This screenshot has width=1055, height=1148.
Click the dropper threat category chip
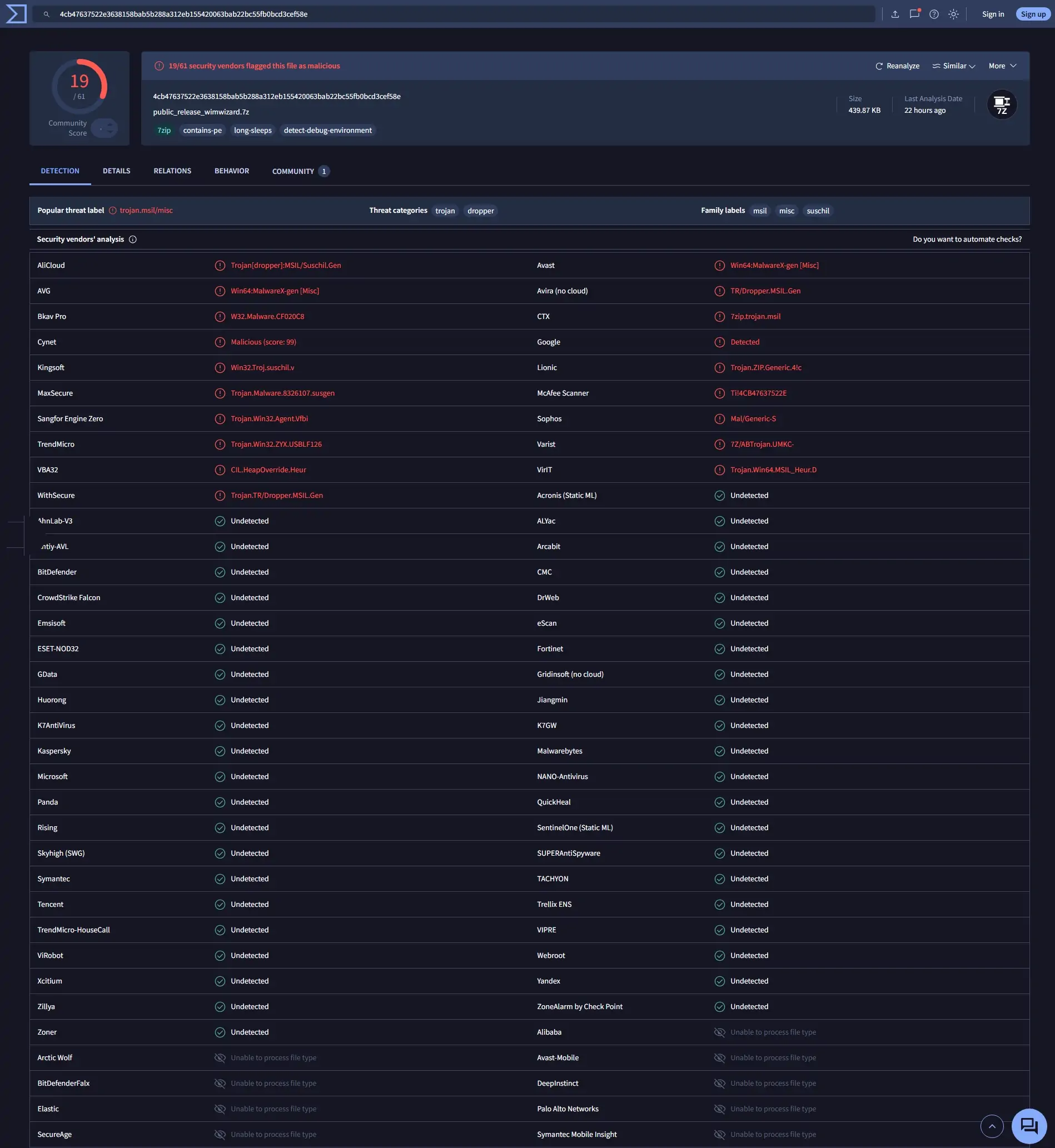point(481,211)
